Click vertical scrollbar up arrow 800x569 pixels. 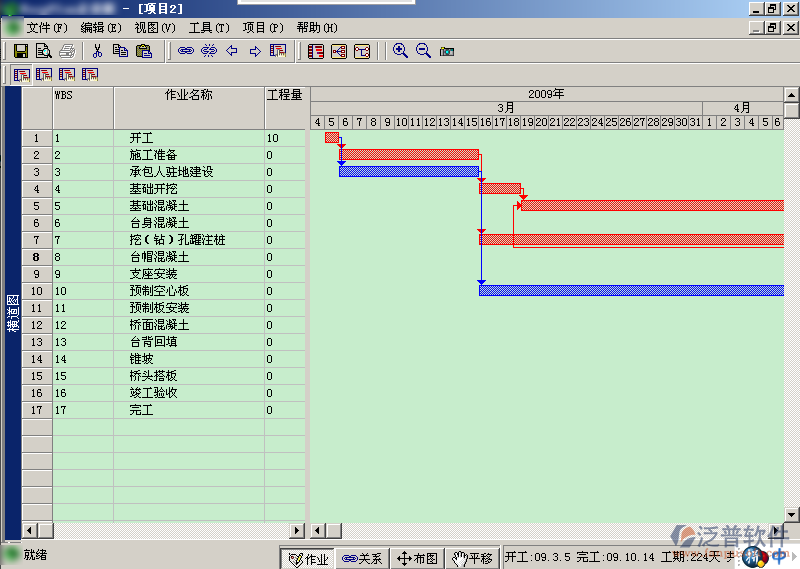tap(791, 95)
